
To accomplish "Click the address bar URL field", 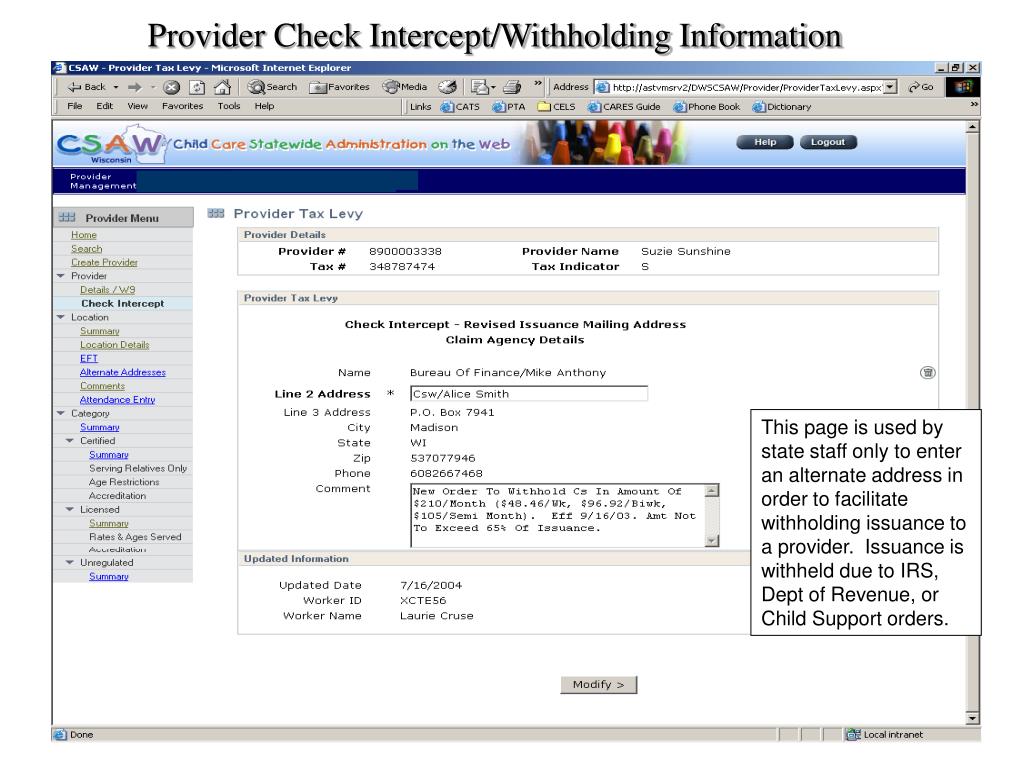I will (739, 87).
